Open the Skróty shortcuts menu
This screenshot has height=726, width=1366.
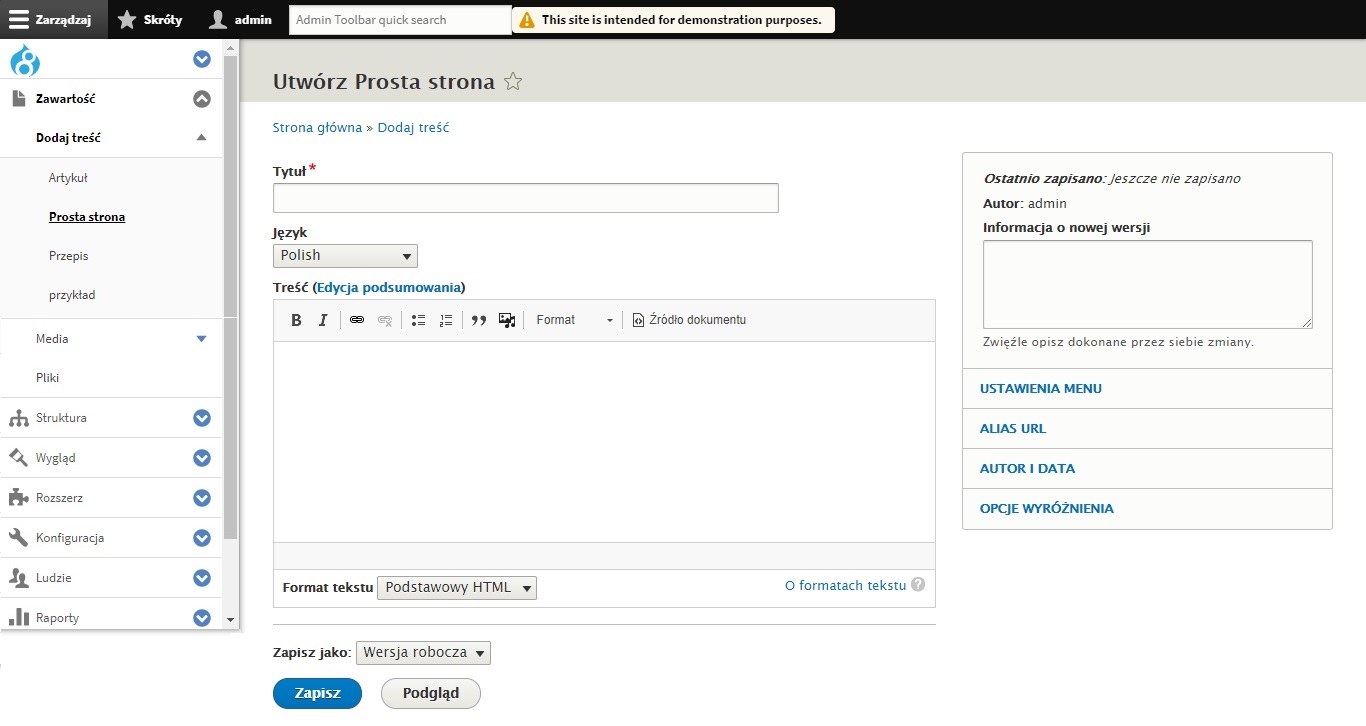150,20
